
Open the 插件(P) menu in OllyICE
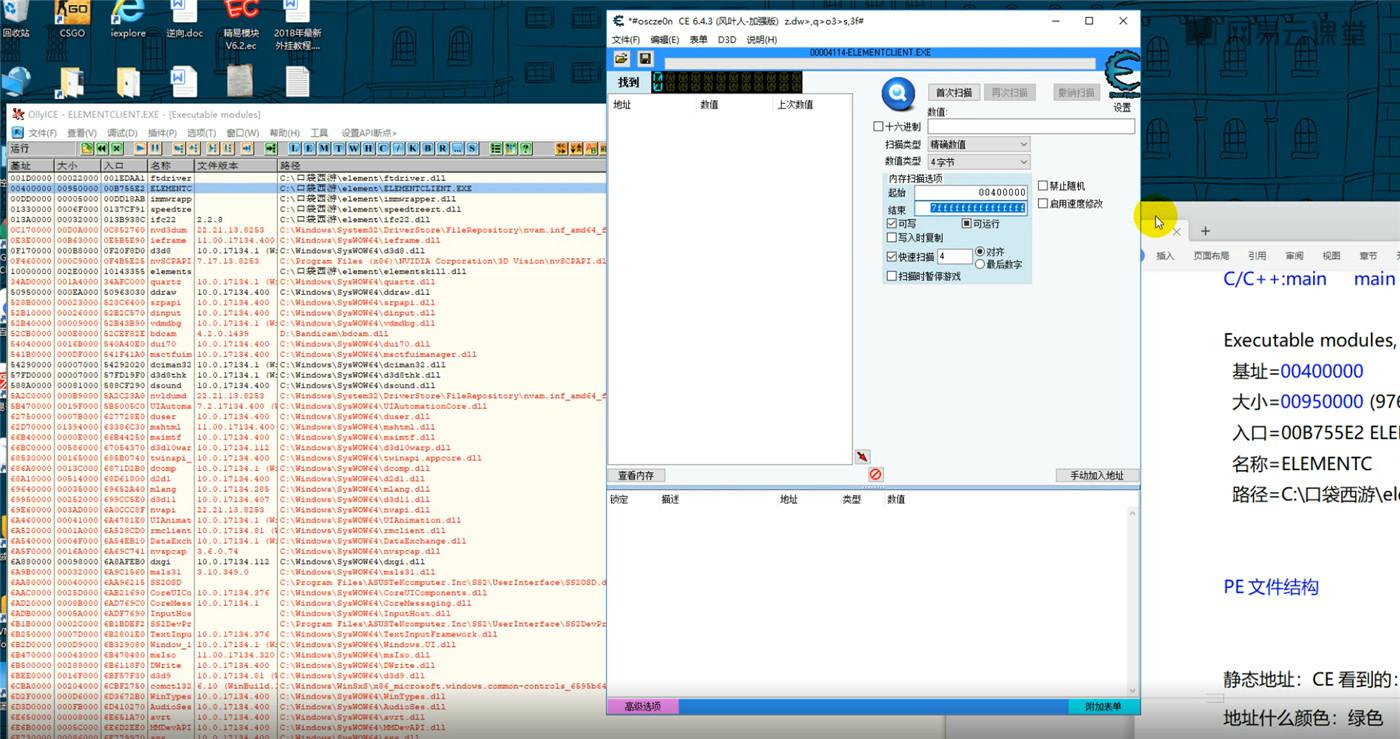point(162,133)
